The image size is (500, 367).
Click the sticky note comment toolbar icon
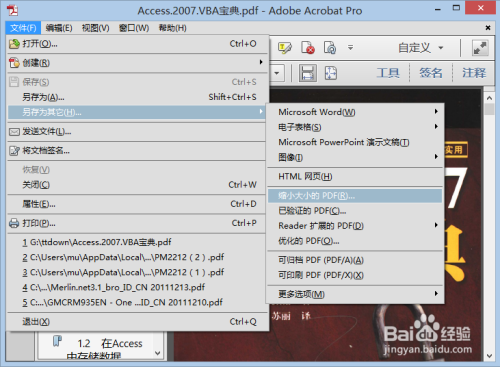click(x=285, y=48)
